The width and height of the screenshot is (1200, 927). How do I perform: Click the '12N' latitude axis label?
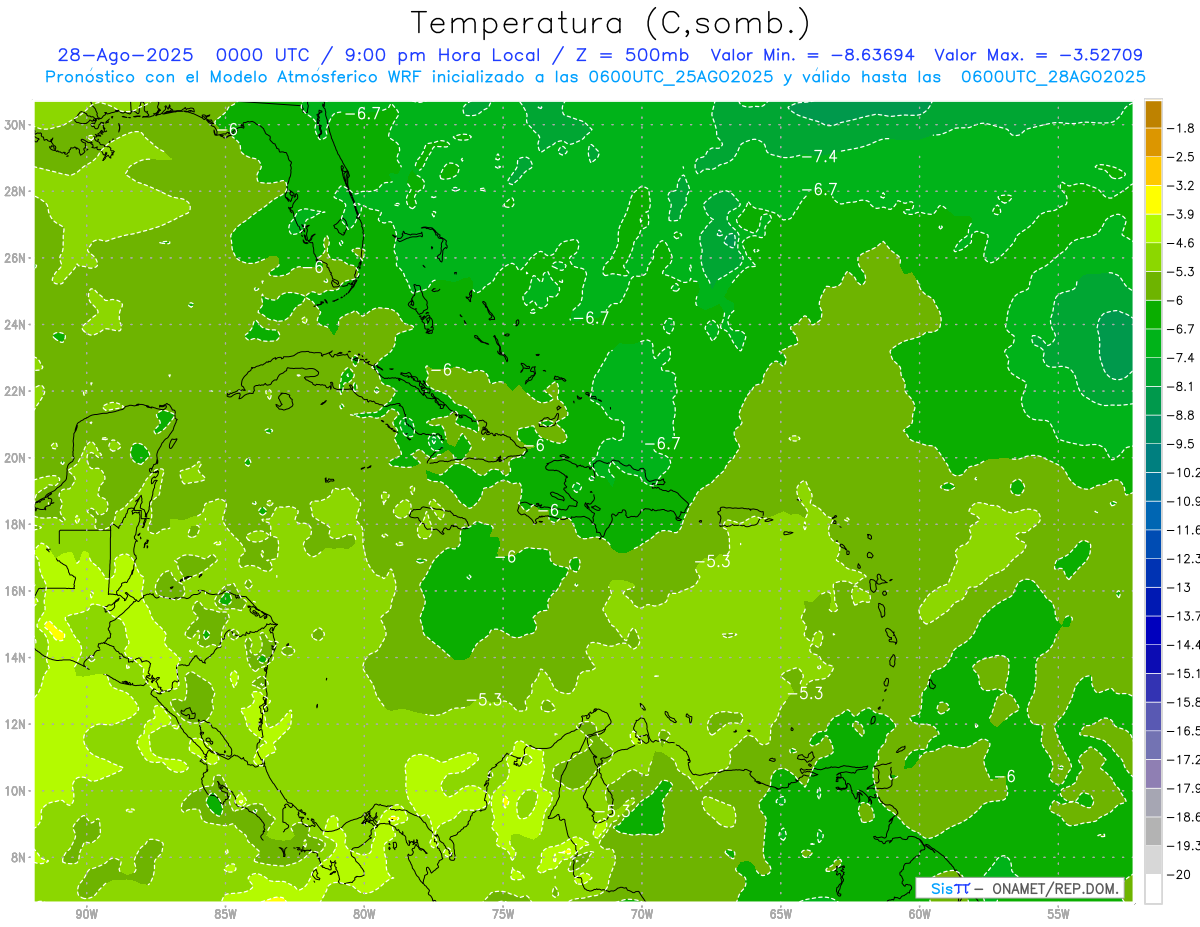click(x=15, y=724)
